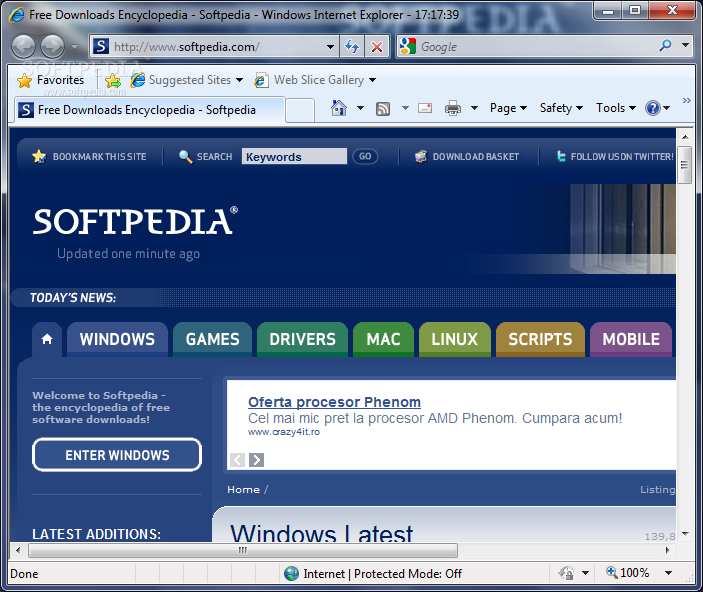Click the Search magnifier icon on Softpedia bar

point(185,156)
